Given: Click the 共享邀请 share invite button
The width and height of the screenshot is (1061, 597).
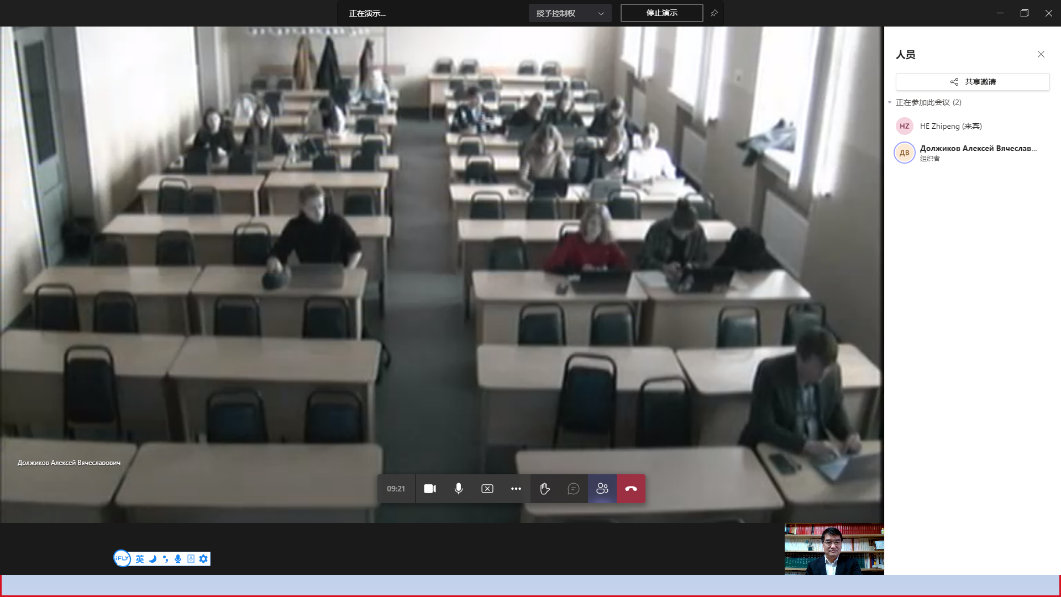Looking at the screenshot, I should pos(972,81).
